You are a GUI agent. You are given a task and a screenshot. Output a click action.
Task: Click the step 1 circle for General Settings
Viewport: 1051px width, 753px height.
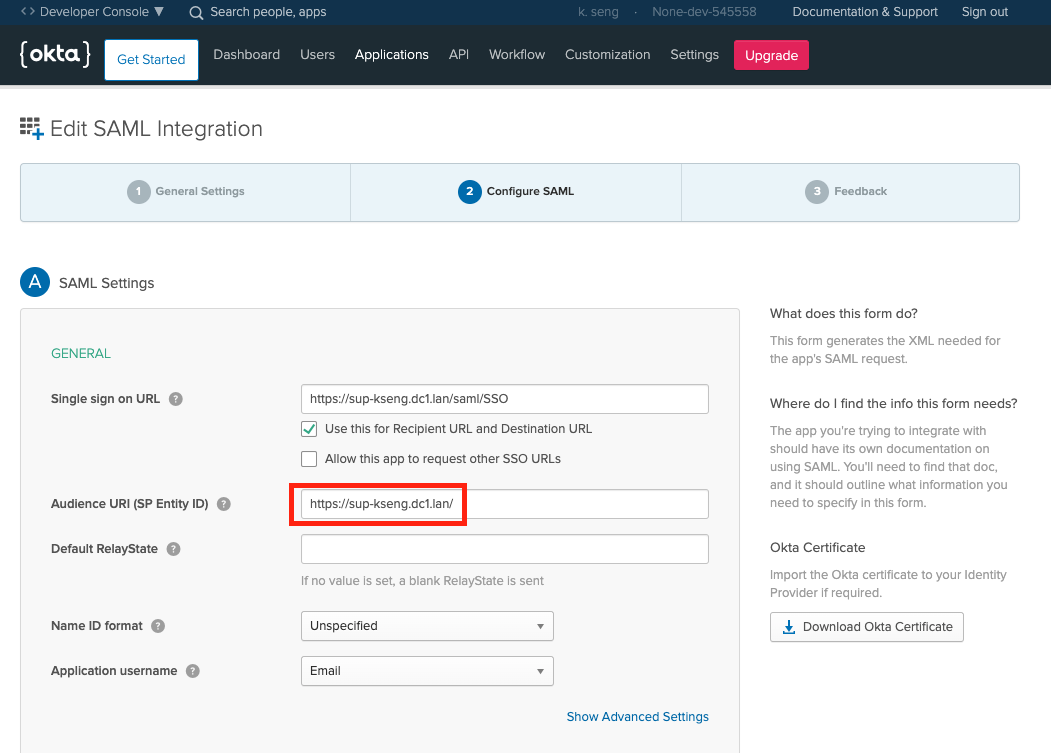pos(139,192)
